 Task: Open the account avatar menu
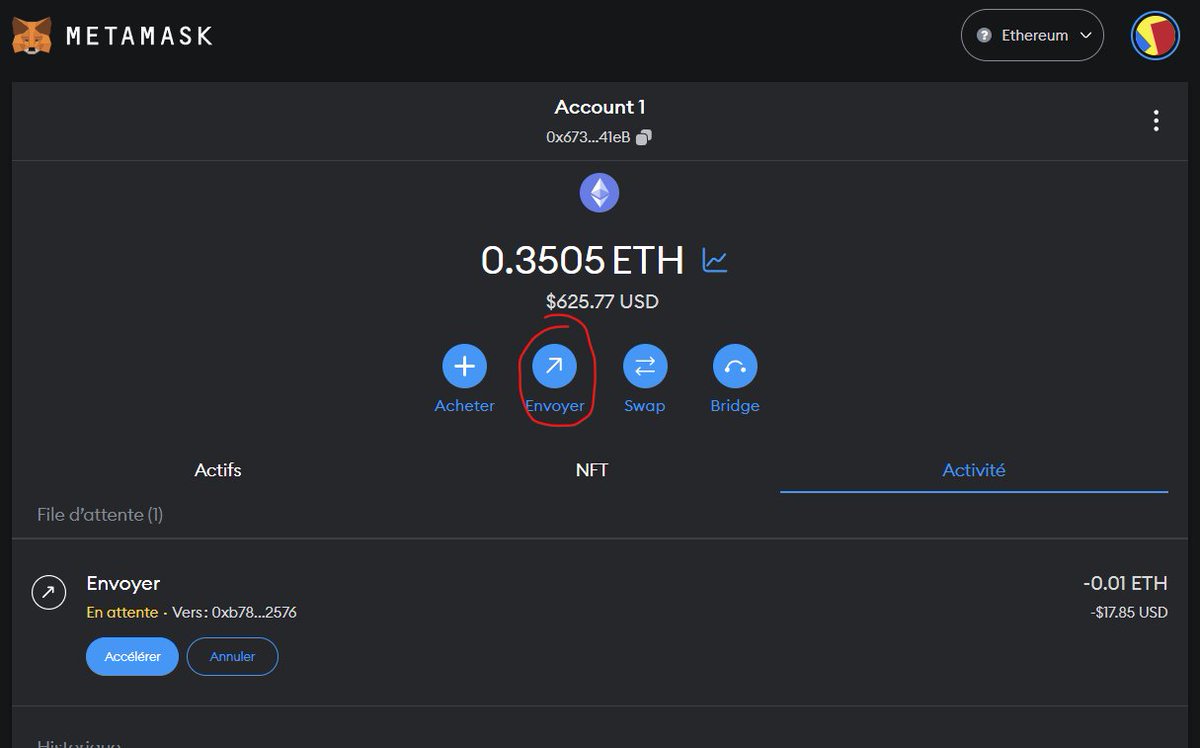tap(1155, 36)
